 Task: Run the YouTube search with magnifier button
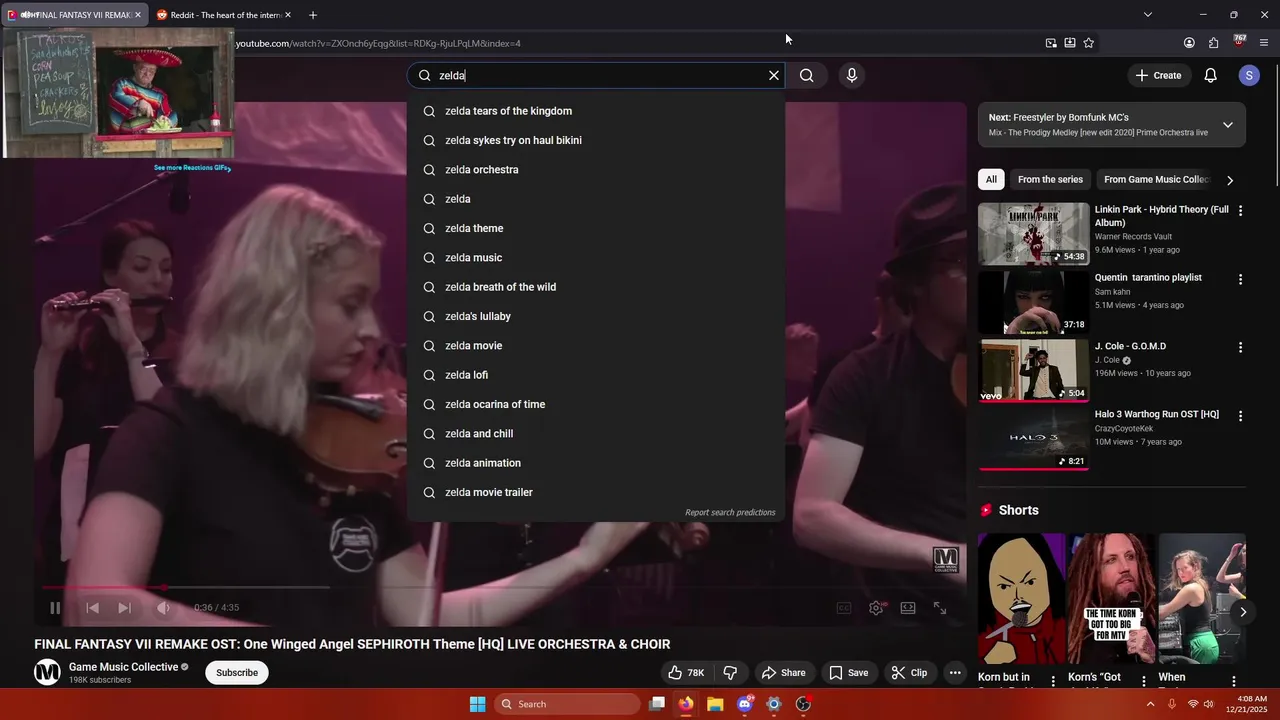(807, 75)
